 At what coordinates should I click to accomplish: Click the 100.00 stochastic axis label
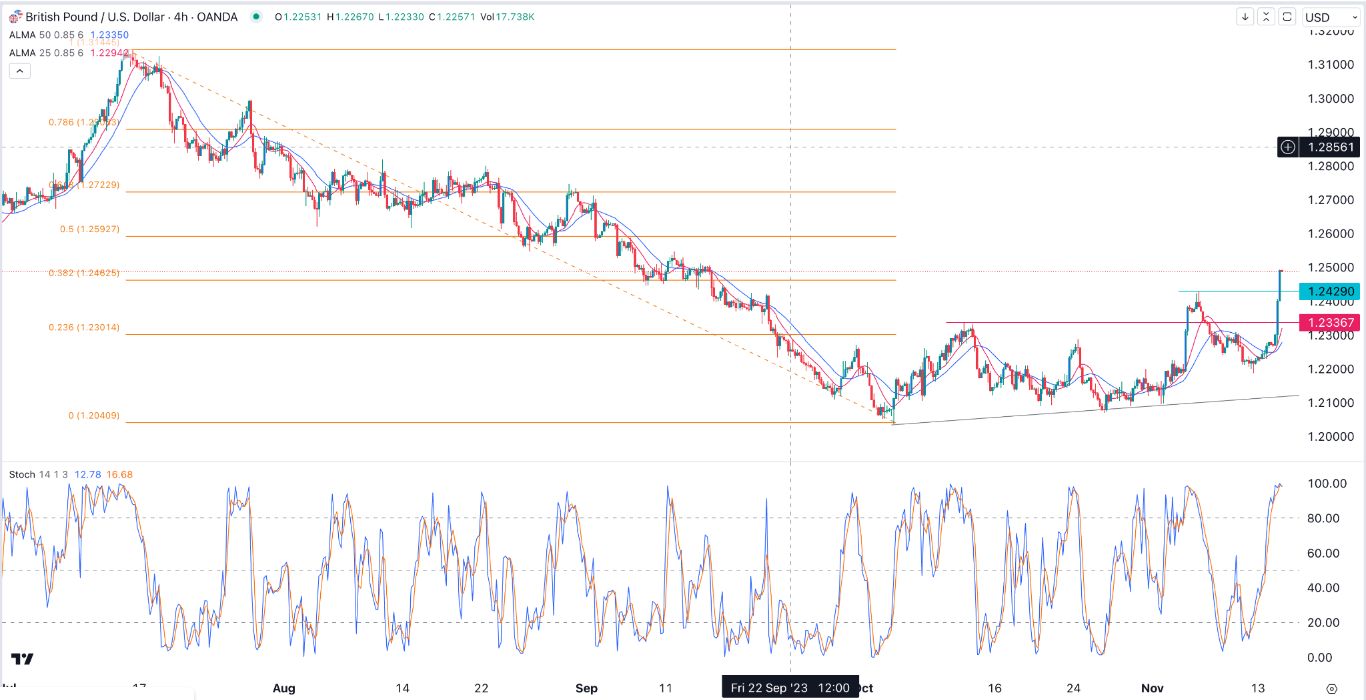(1325, 484)
